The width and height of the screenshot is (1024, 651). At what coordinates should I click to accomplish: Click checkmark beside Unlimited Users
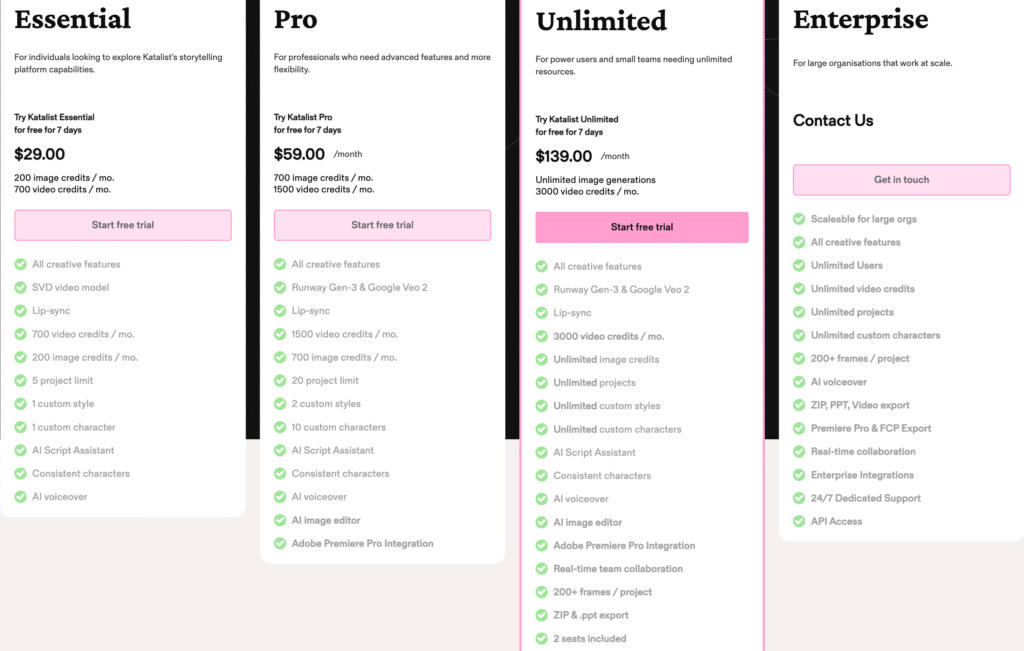[799, 265]
